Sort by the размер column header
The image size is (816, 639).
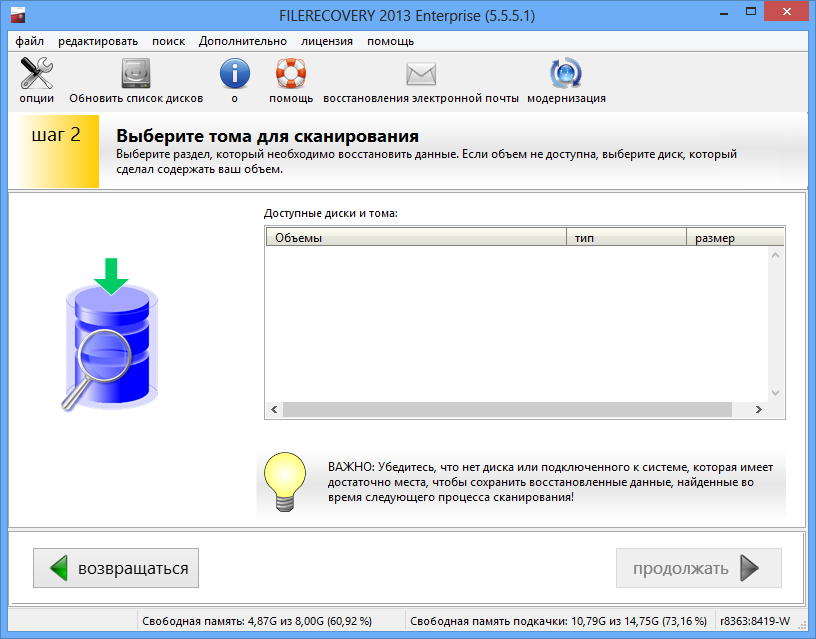click(735, 238)
